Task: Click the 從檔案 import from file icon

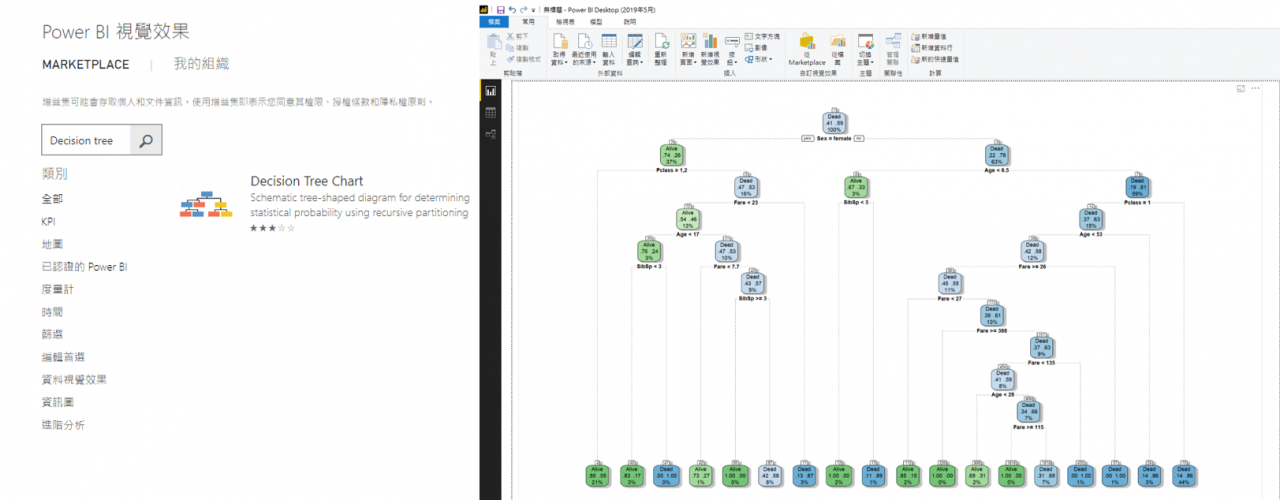Action: [x=837, y=41]
